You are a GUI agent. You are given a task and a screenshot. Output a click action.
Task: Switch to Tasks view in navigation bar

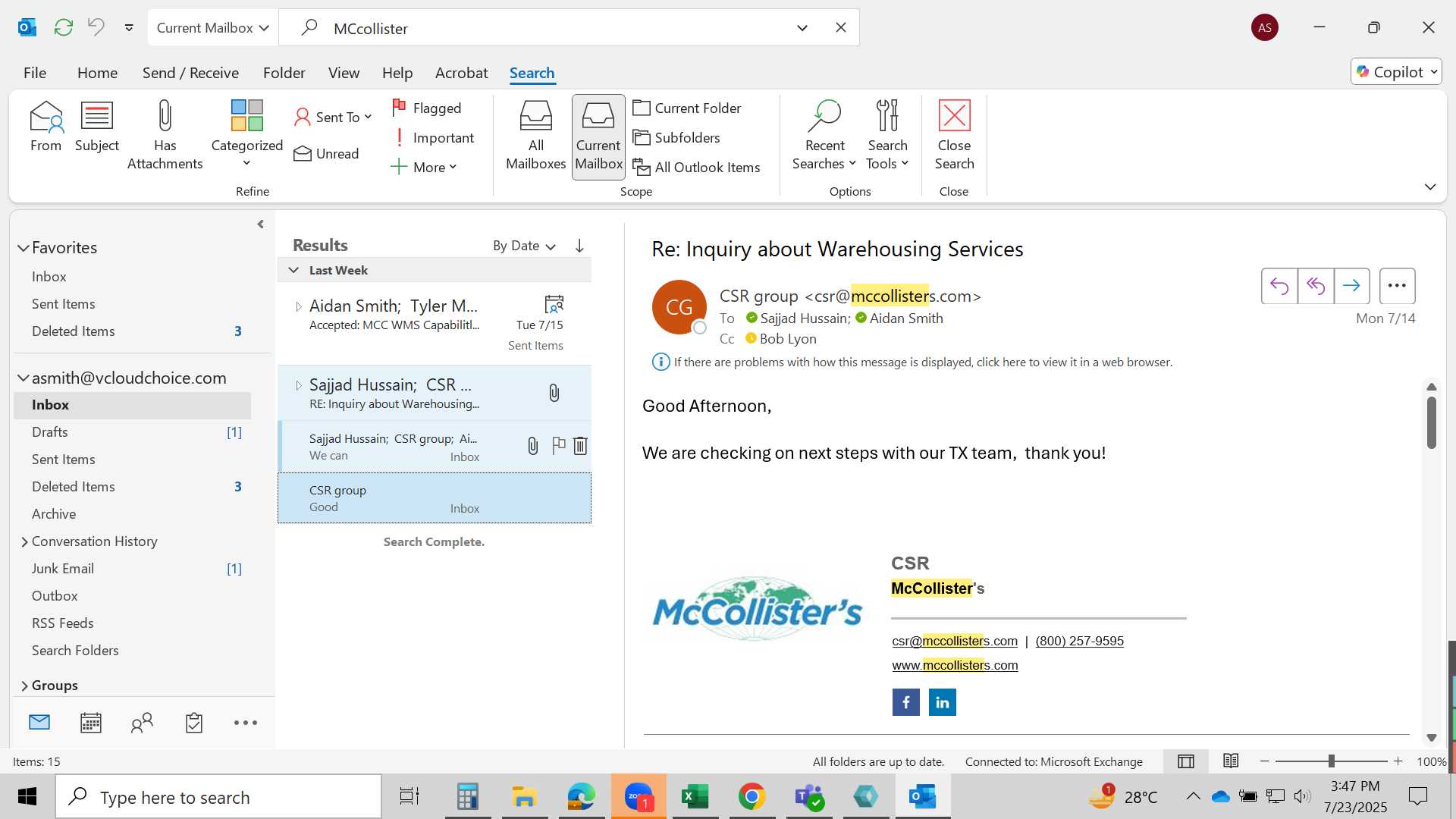[194, 723]
